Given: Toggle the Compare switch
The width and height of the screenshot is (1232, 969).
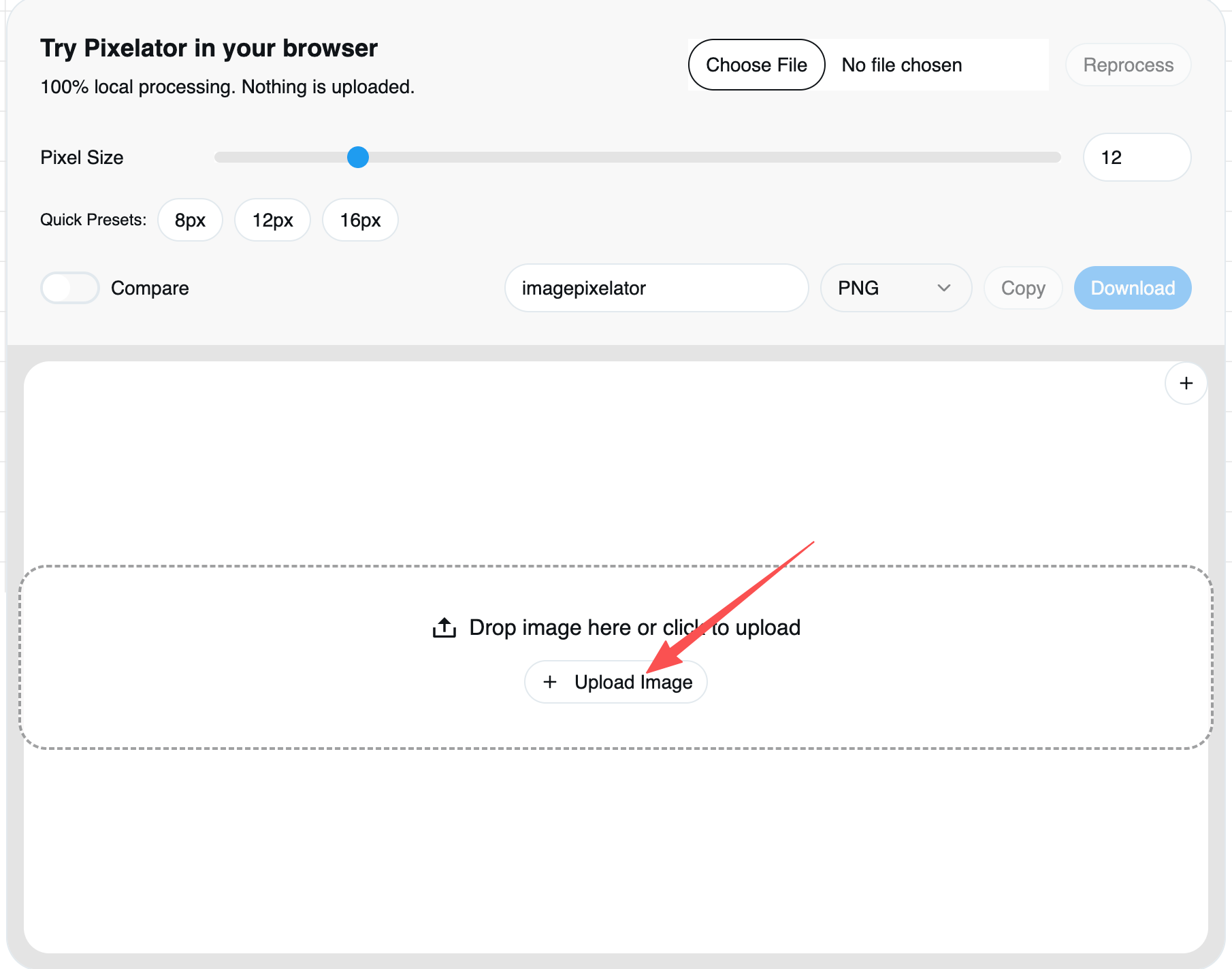Looking at the screenshot, I should 70,288.
